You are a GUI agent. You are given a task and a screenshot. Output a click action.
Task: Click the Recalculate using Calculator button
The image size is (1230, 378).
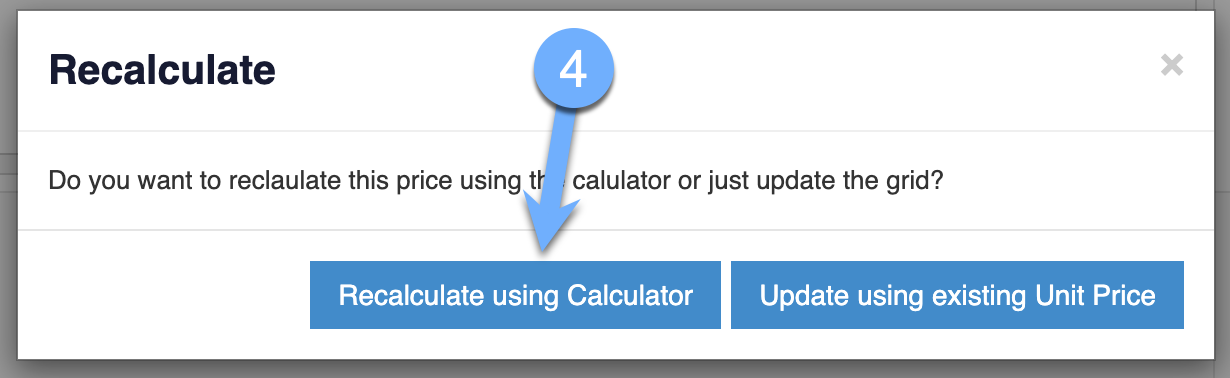click(x=515, y=295)
